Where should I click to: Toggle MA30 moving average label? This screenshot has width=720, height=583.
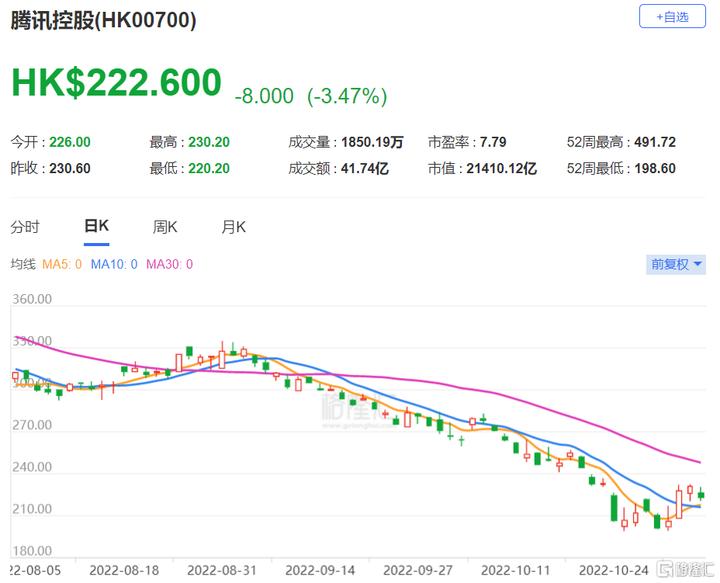click(169, 264)
